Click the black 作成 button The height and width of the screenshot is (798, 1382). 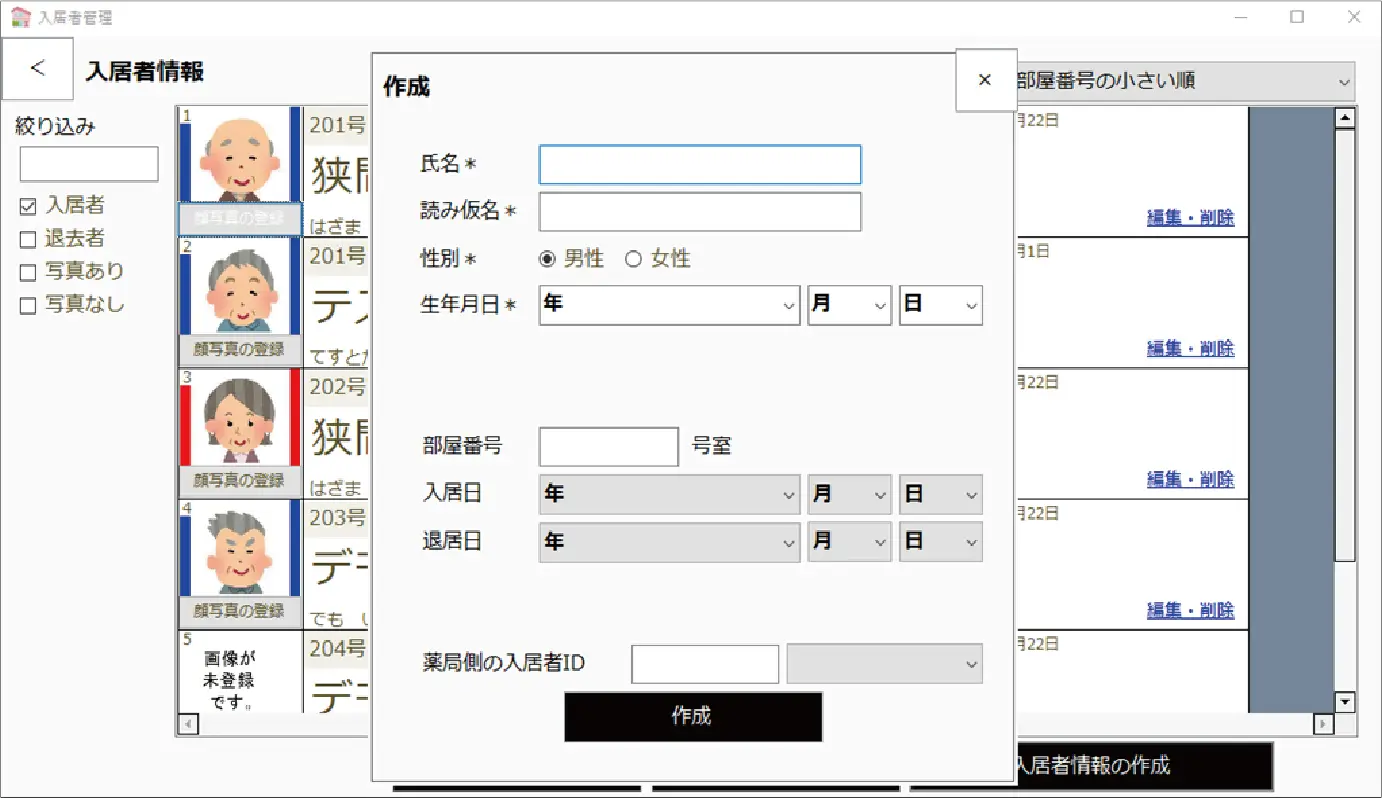(693, 716)
